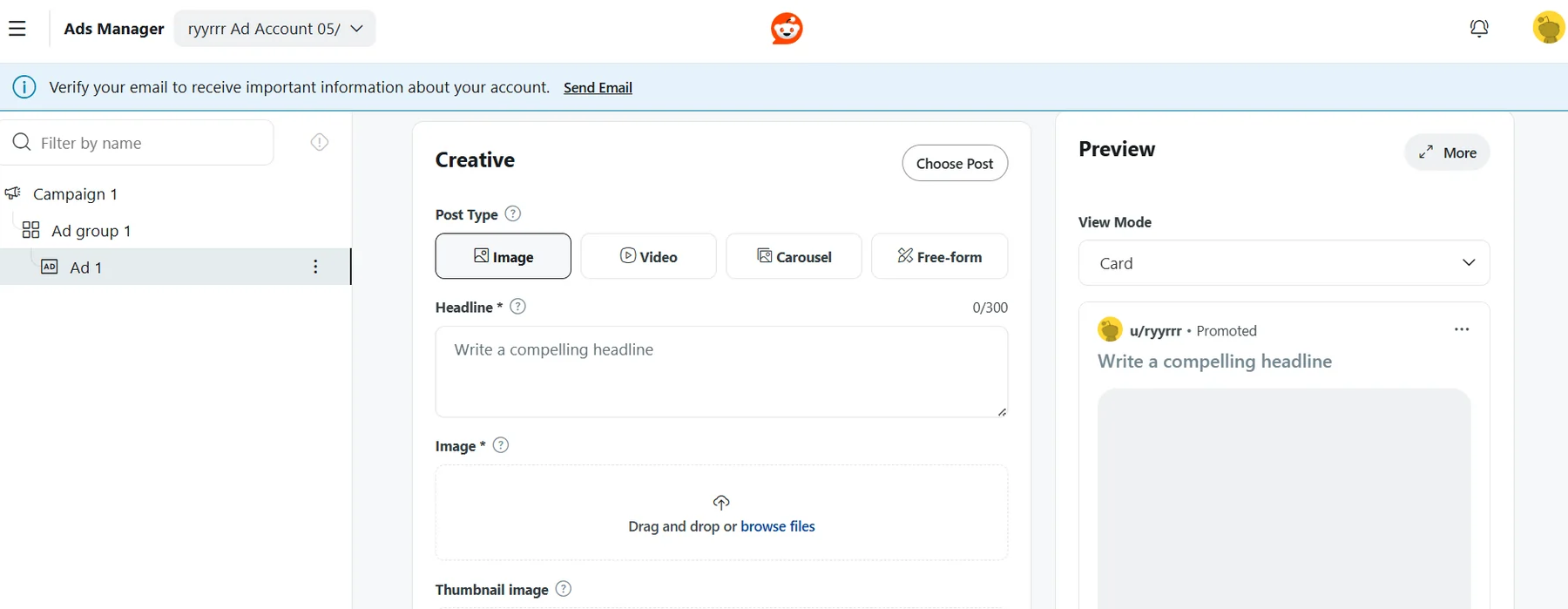Click the Send Email link
The height and width of the screenshot is (609, 1568).
point(598,87)
